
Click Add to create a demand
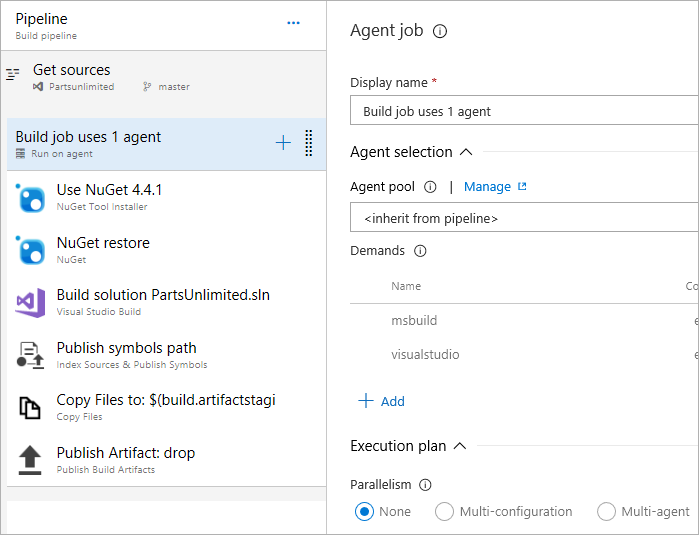point(381,401)
